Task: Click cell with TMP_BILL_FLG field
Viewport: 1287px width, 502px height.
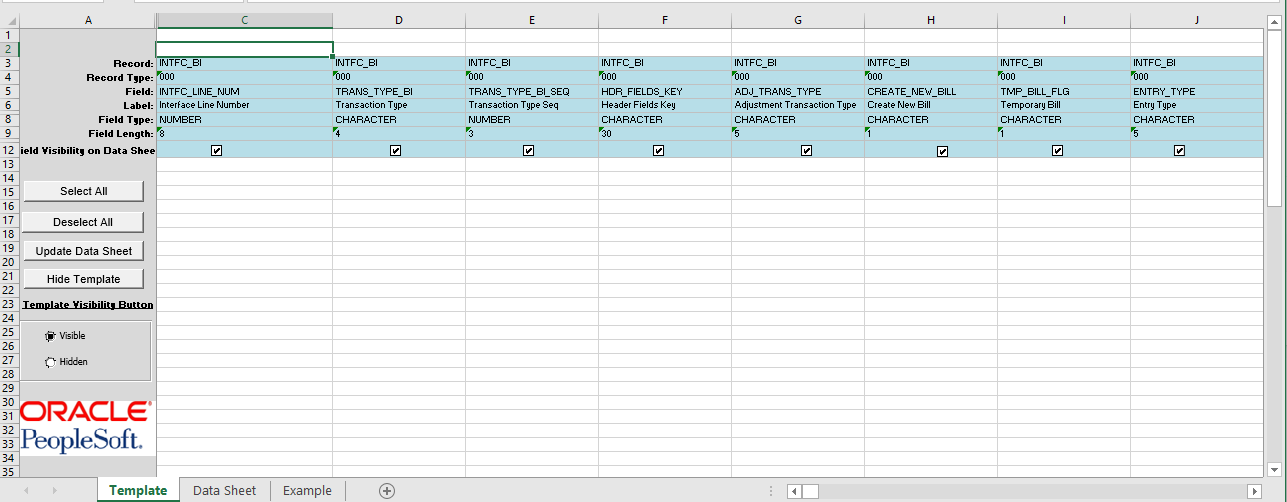Action: (x=1064, y=91)
